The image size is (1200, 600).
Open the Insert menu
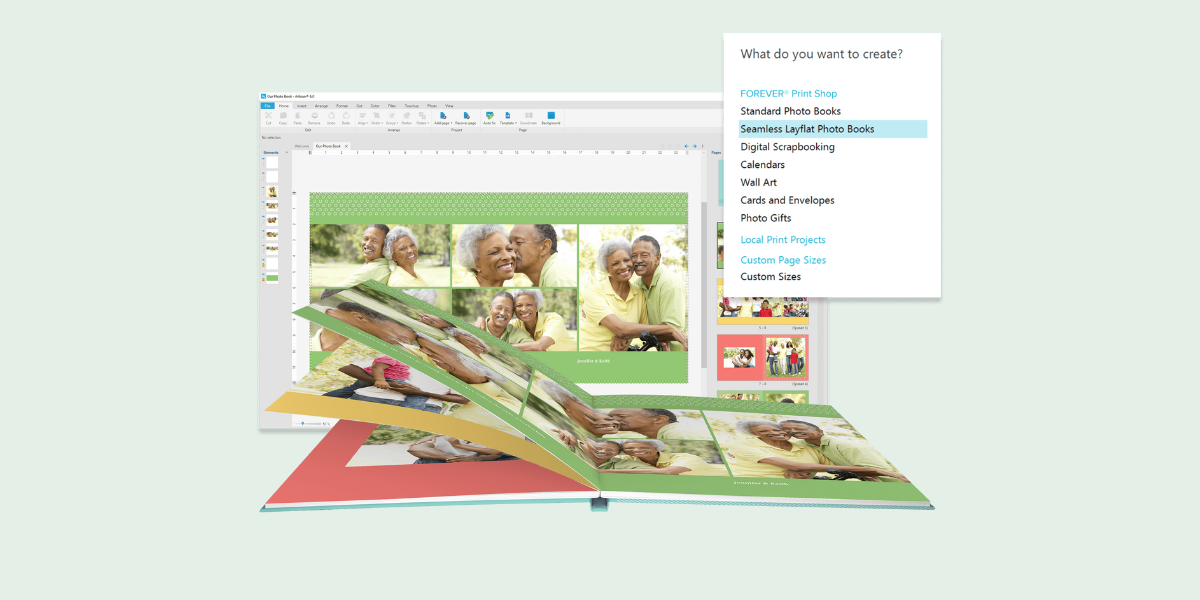coord(301,106)
